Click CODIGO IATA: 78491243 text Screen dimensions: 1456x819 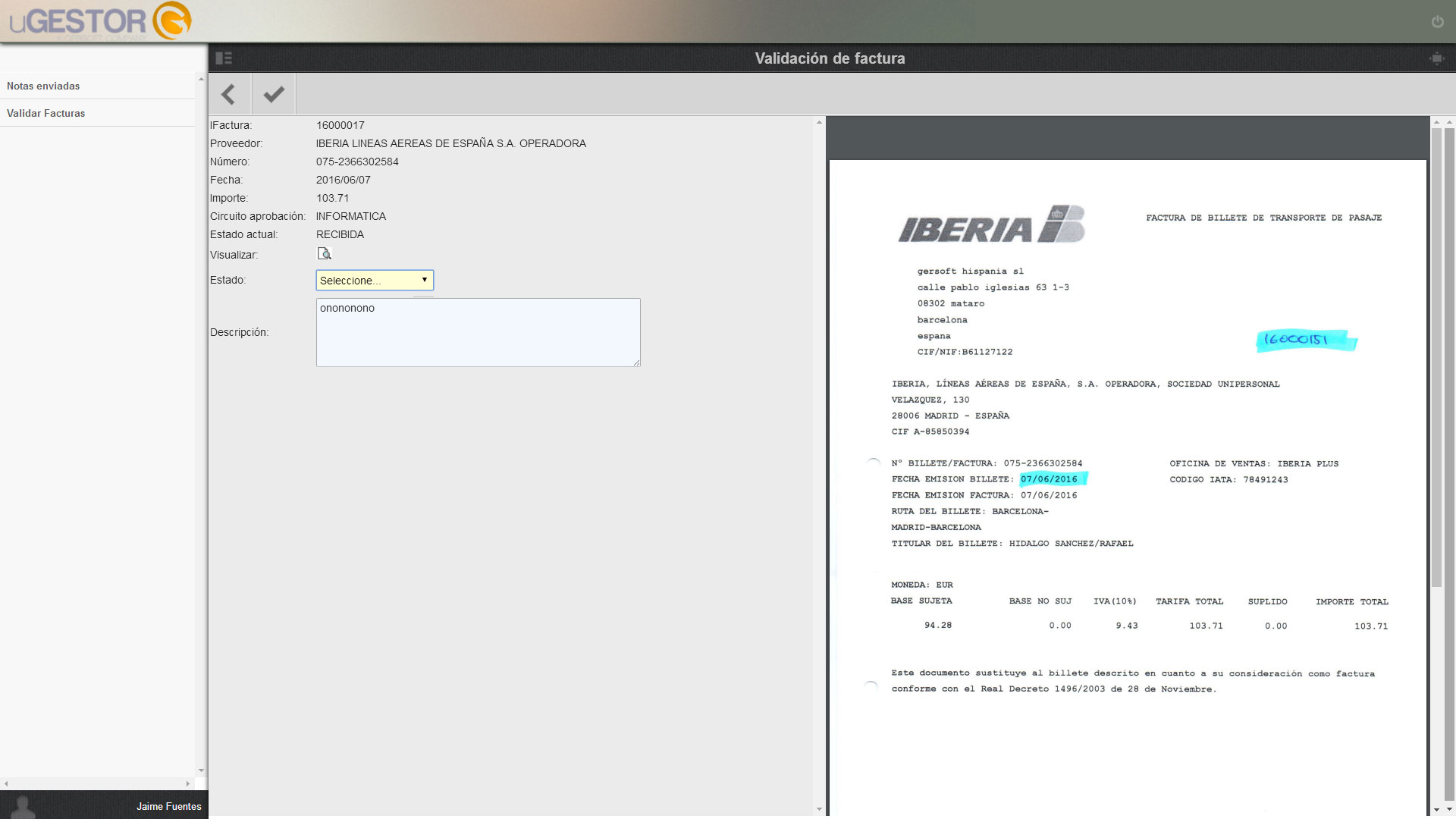pos(1228,480)
